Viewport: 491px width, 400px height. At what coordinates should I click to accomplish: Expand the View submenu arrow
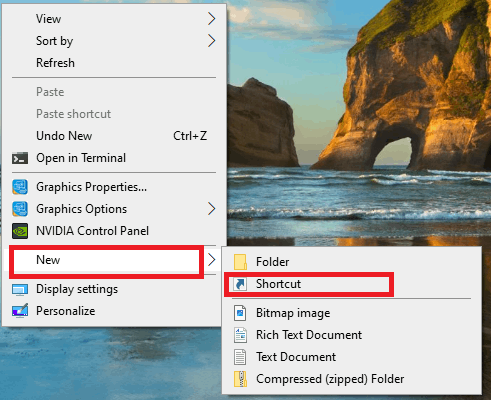[x=212, y=19]
